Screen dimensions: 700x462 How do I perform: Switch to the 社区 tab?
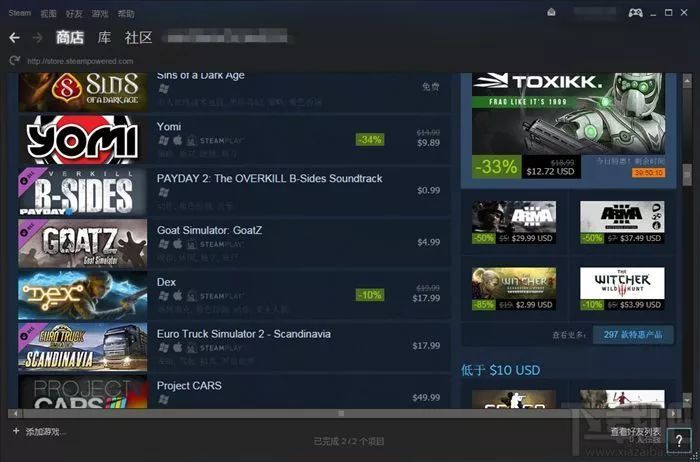pyautogui.click(x=139, y=37)
